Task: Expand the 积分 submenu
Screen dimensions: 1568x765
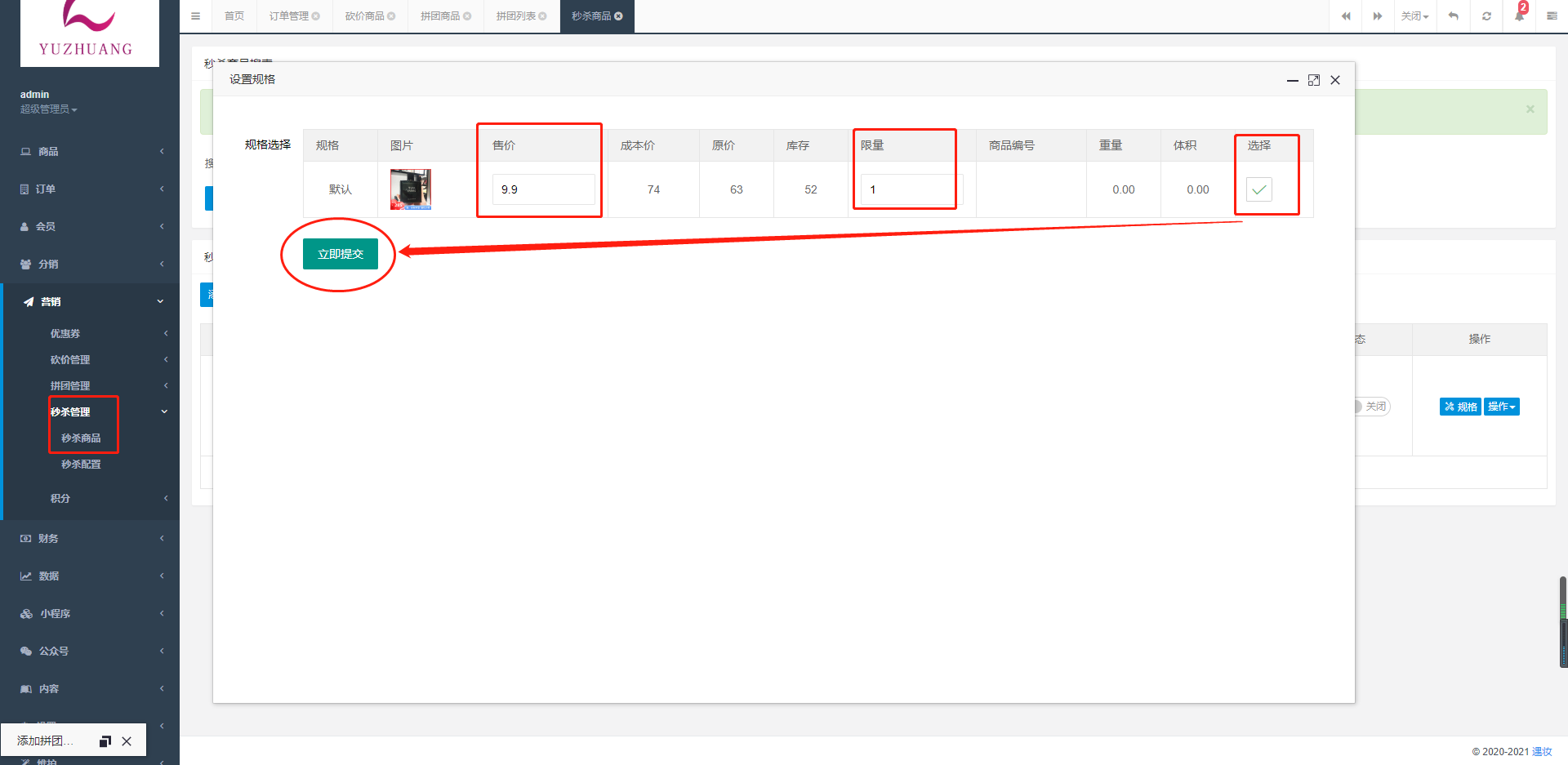Action: point(91,499)
